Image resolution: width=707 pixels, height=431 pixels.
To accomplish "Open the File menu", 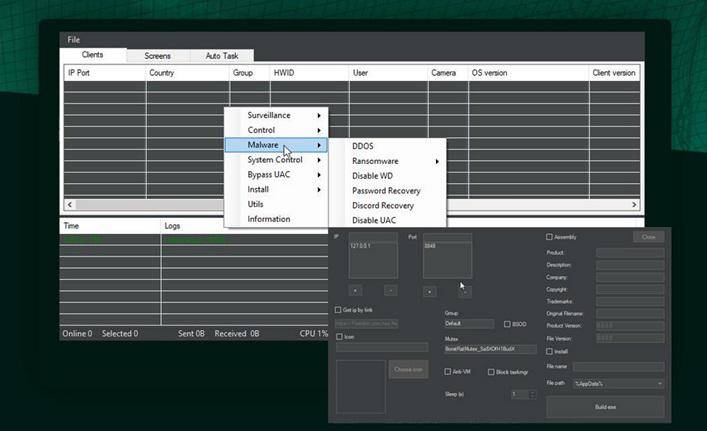I will coord(73,40).
